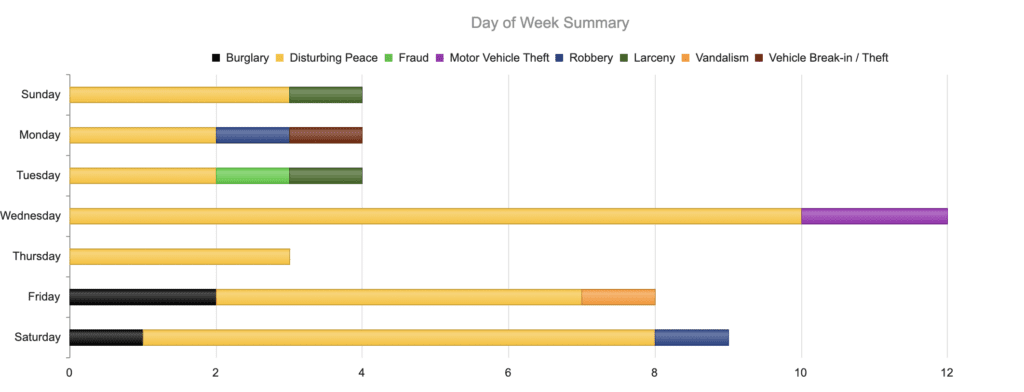Screen dimensions: 1024x392
Task: Click the dark green Larceny legend swatch
Action: (624, 58)
